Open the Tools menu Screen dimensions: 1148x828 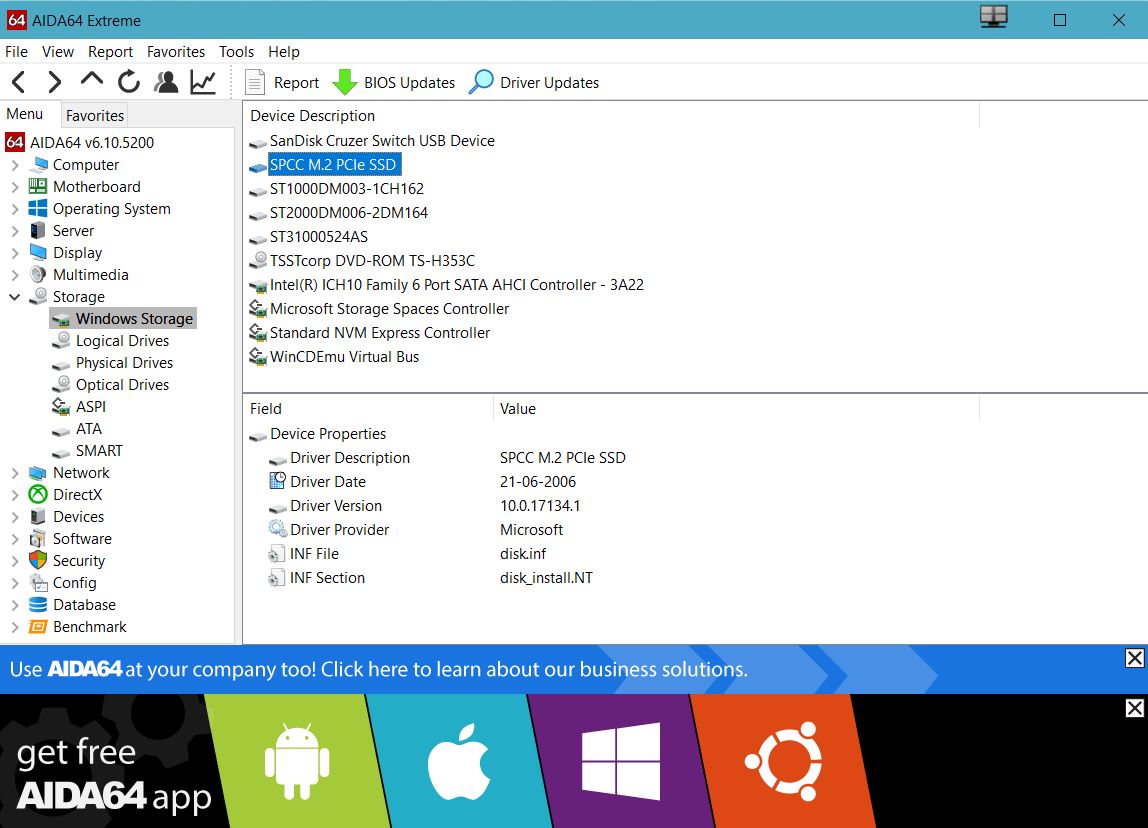tap(236, 52)
